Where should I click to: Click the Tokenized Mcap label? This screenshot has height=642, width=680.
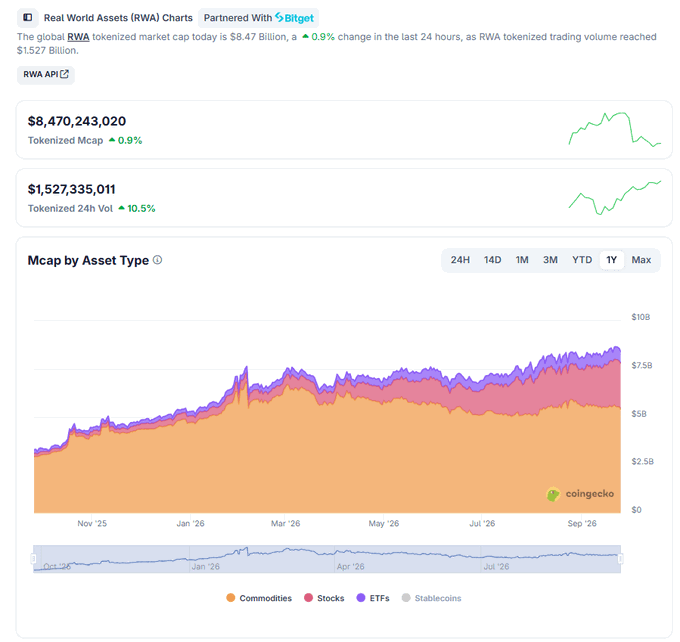tap(65, 141)
